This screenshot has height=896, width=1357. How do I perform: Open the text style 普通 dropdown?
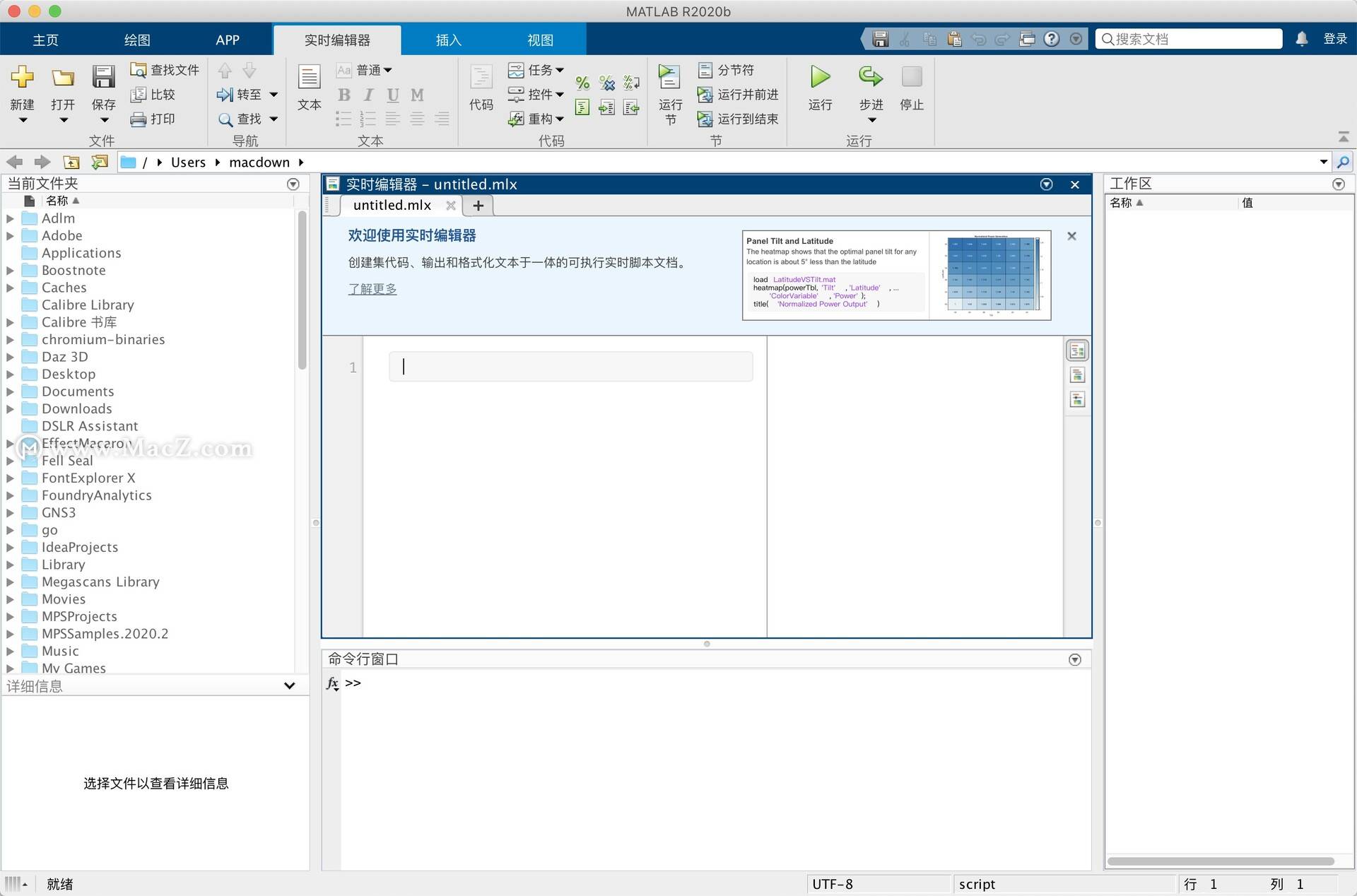(x=374, y=70)
